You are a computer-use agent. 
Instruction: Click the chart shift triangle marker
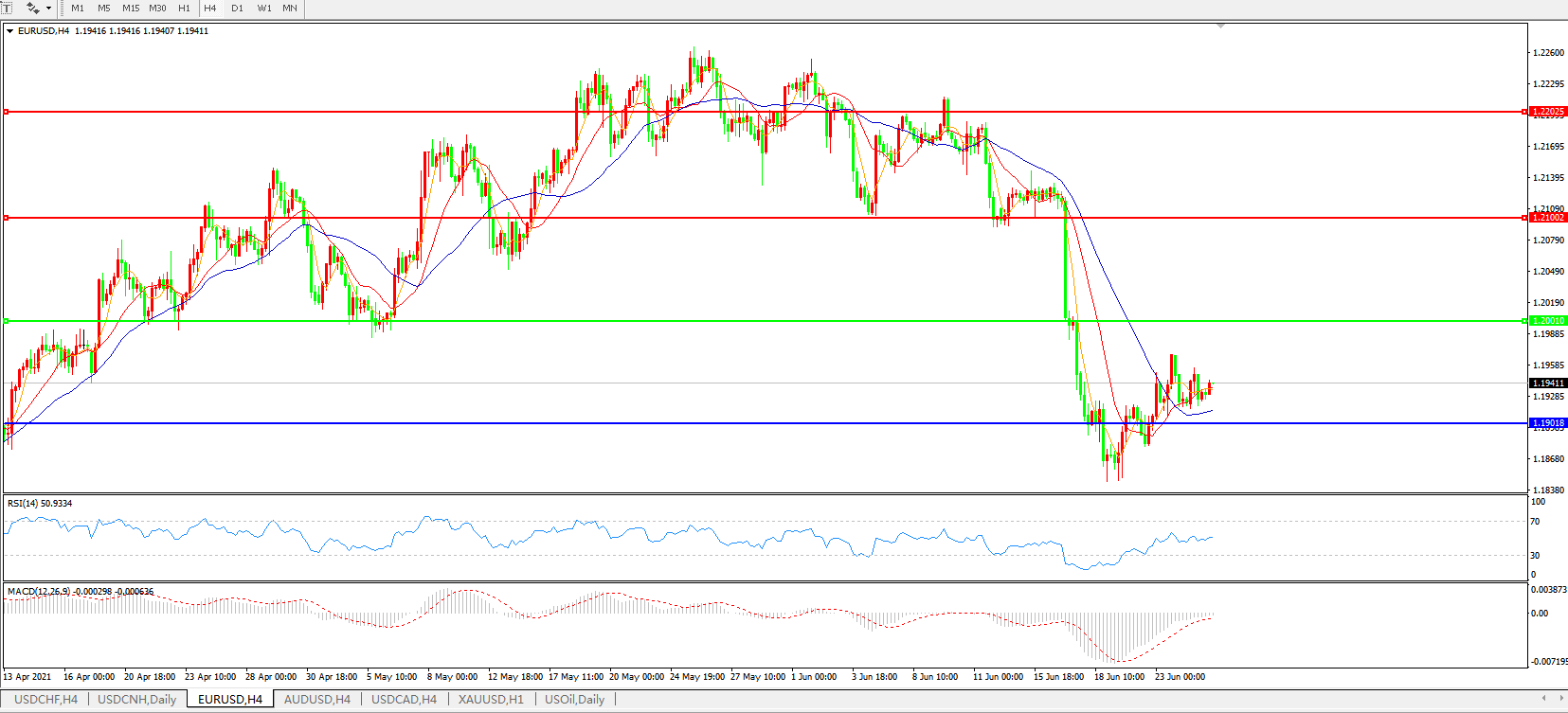tap(1220, 26)
